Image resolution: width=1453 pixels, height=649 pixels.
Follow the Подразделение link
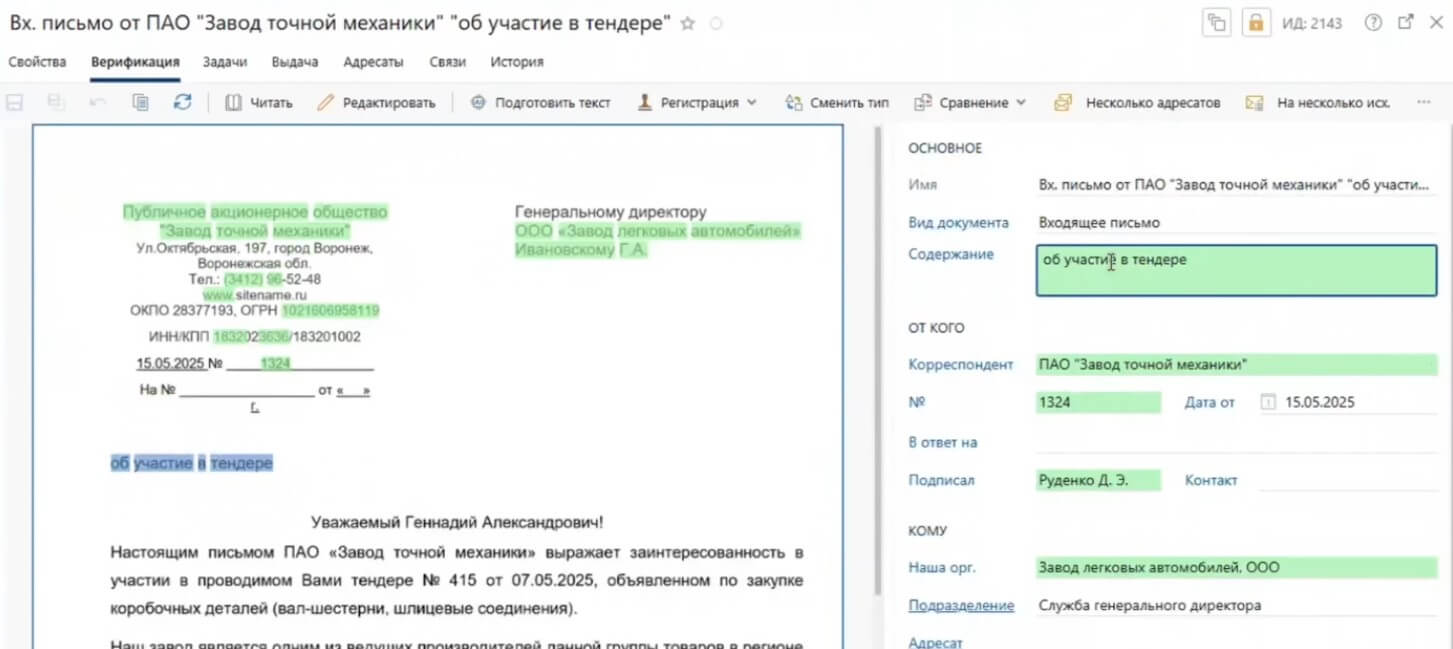[960, 606]
